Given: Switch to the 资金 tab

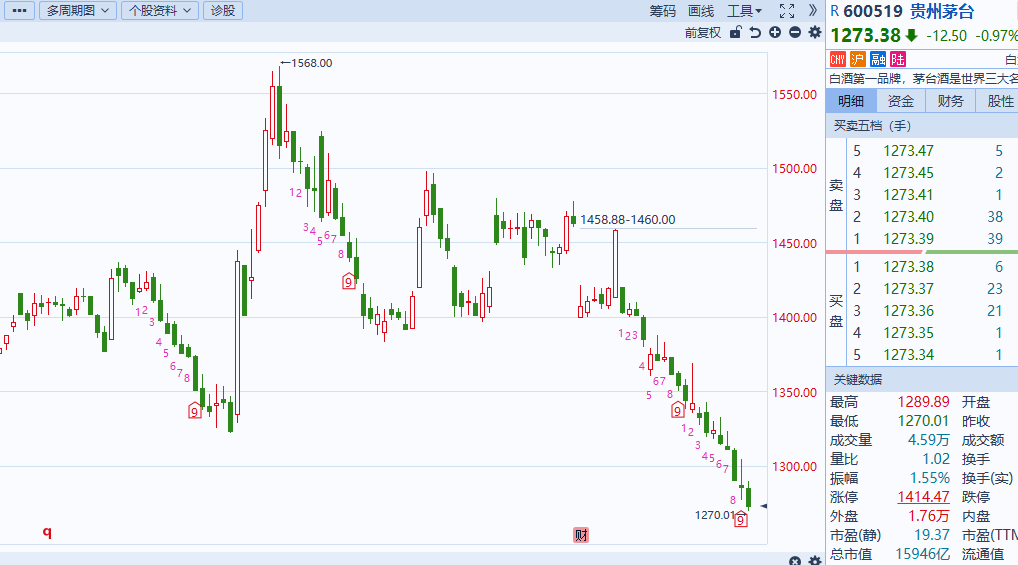Looking at the screenshot, I should click(900, 101).
